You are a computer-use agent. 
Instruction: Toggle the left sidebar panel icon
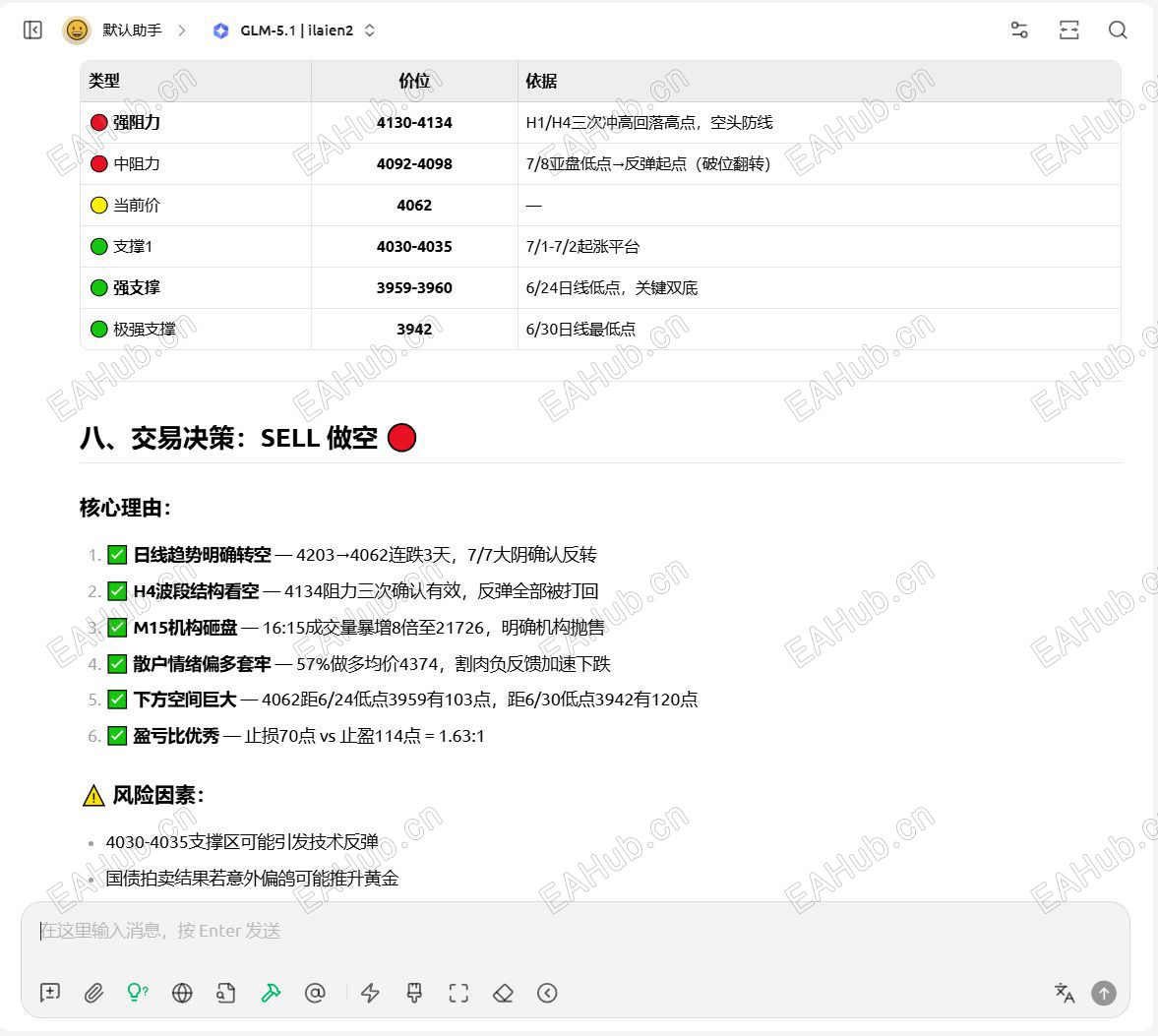[32, 30]
